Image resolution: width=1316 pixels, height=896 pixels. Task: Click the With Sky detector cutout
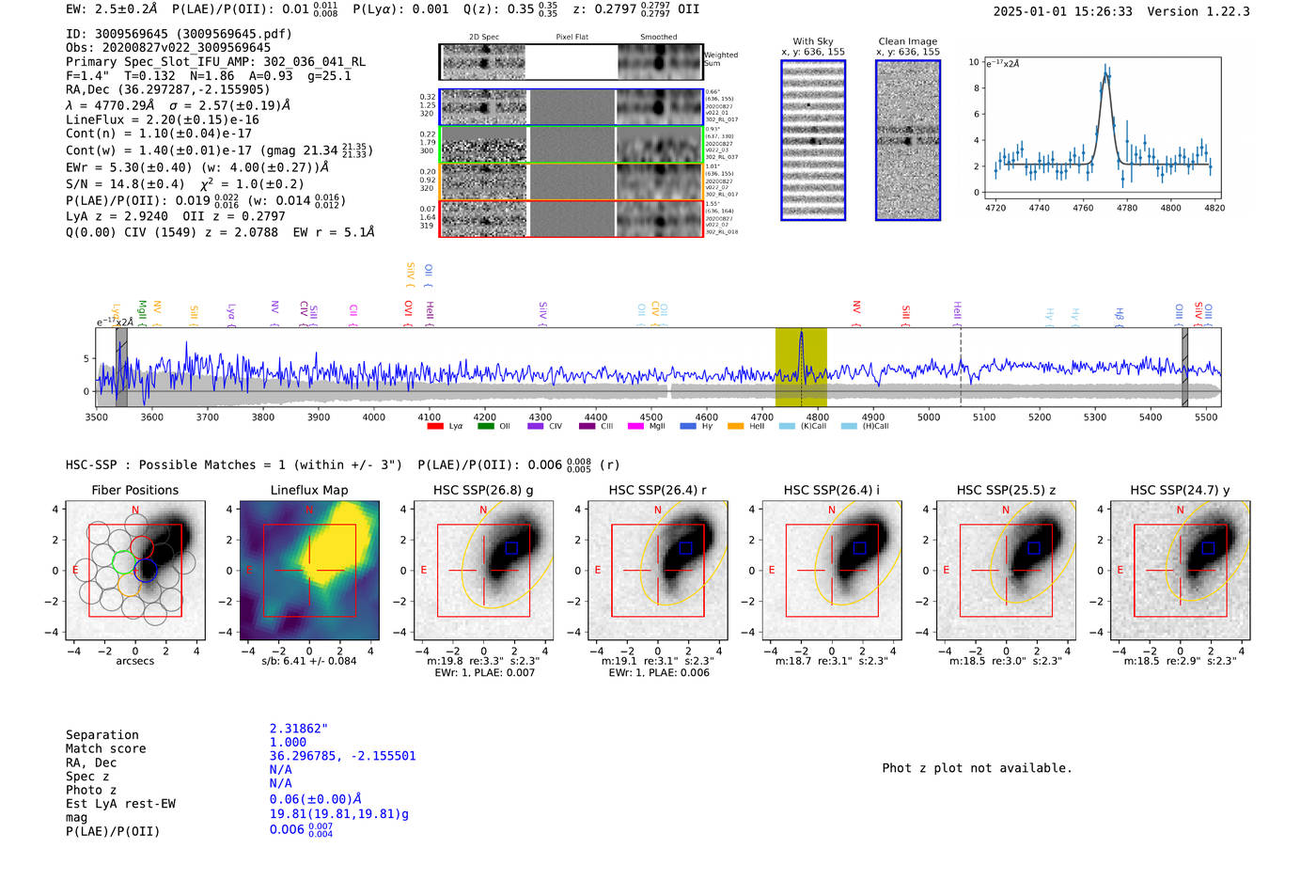click(813, 140)
